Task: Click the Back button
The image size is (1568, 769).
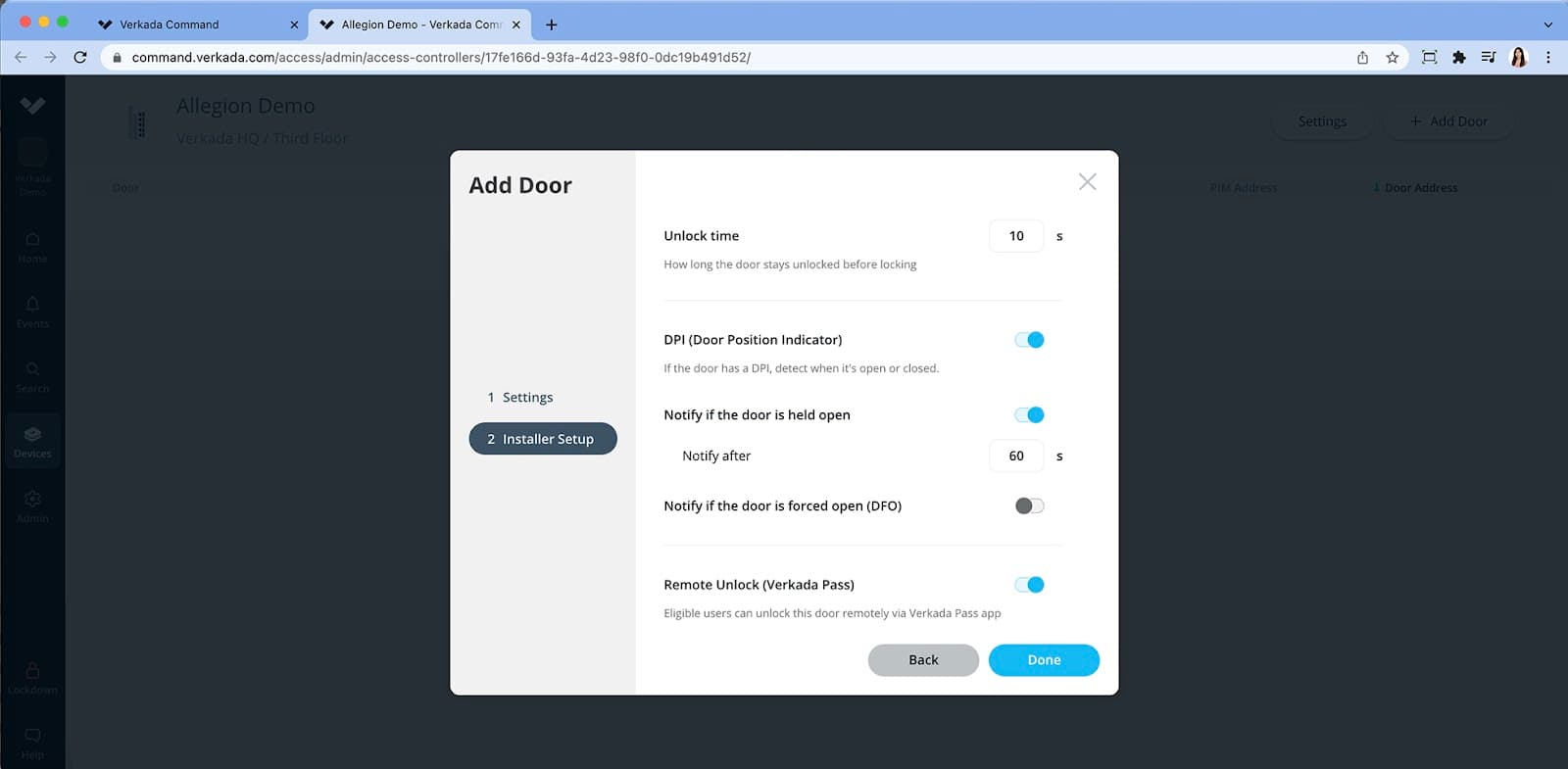Action: [x=923, y=660]
